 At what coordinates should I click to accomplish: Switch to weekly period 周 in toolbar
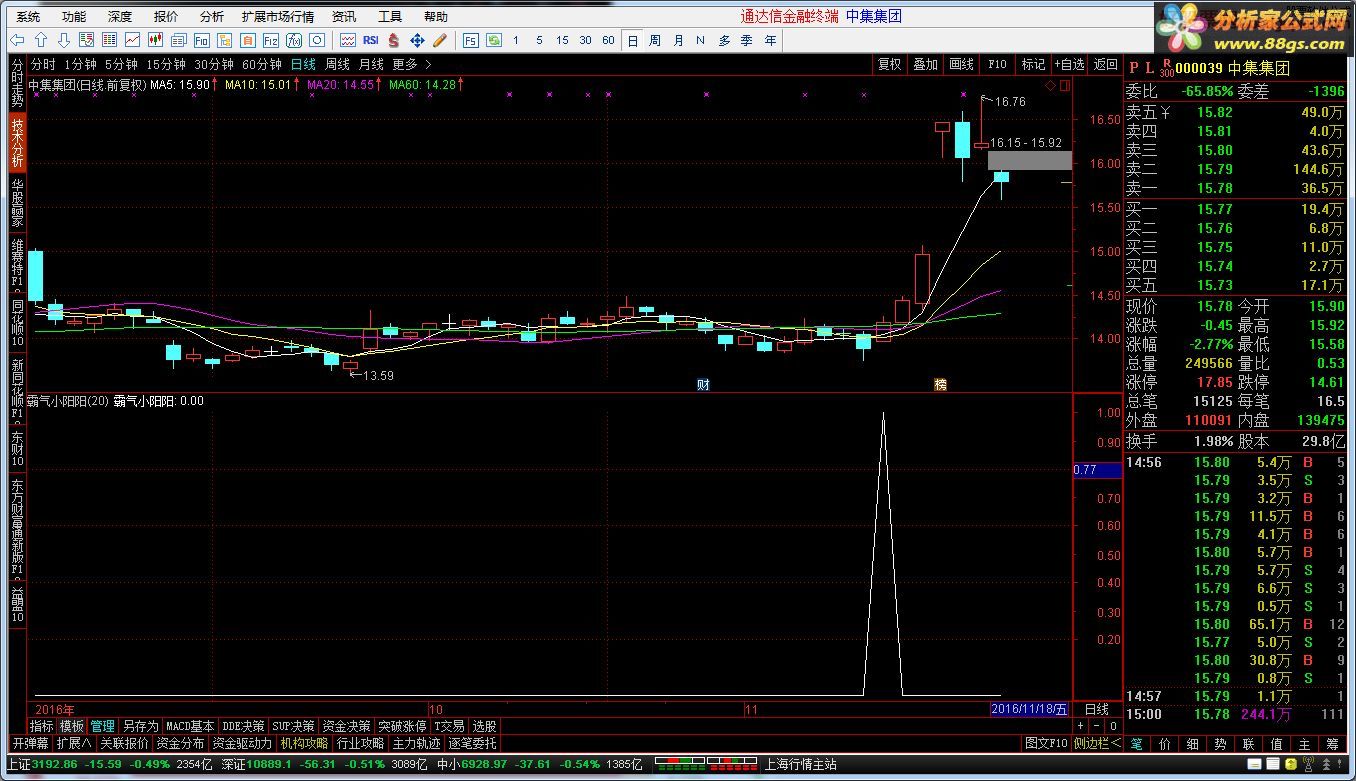click(x=655, y=40)
